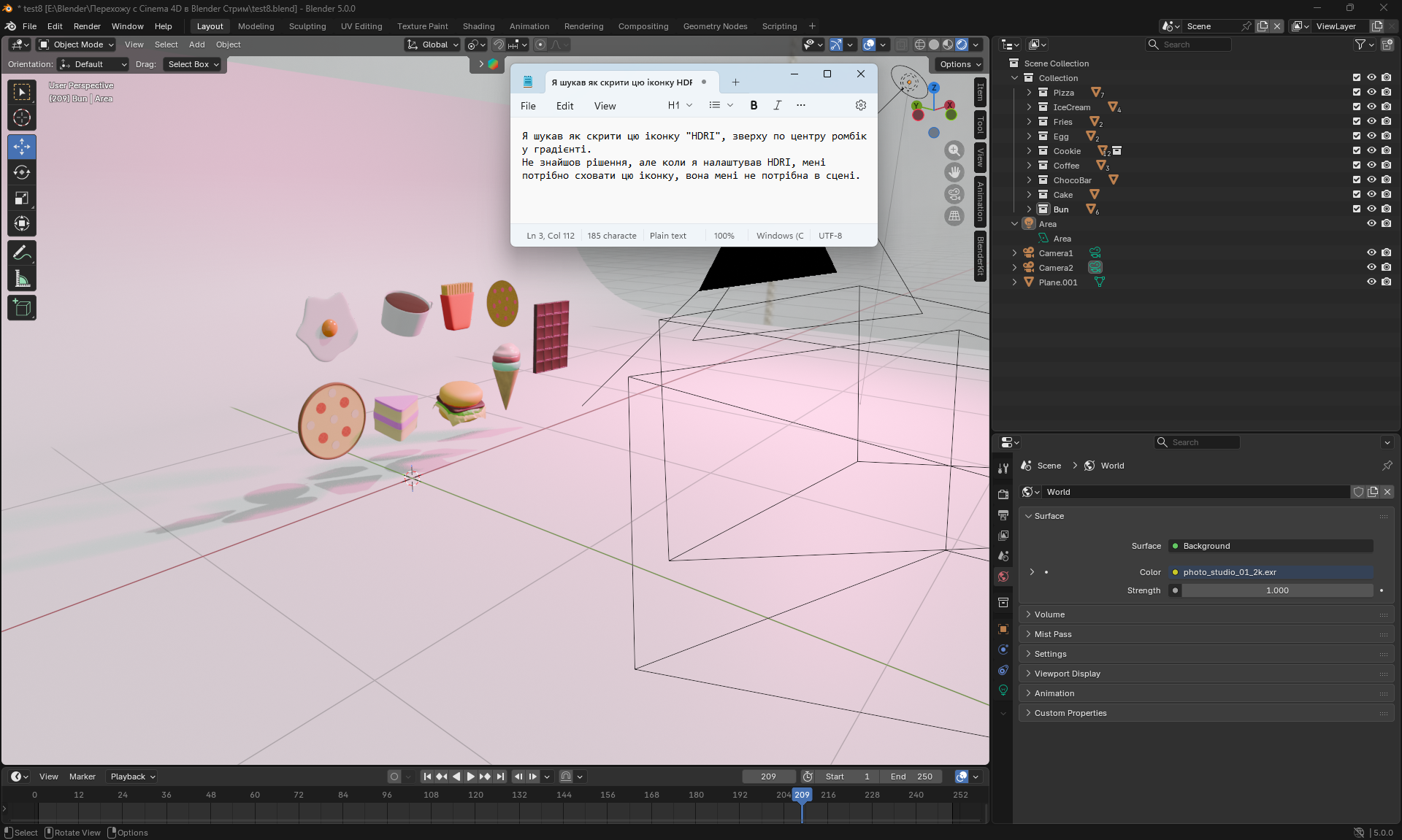Expand the ChocoBar collection tree
Image resolution: width=1402 pixels, height=840 pixels.
pyautogui.click(x=1029, y=180)
